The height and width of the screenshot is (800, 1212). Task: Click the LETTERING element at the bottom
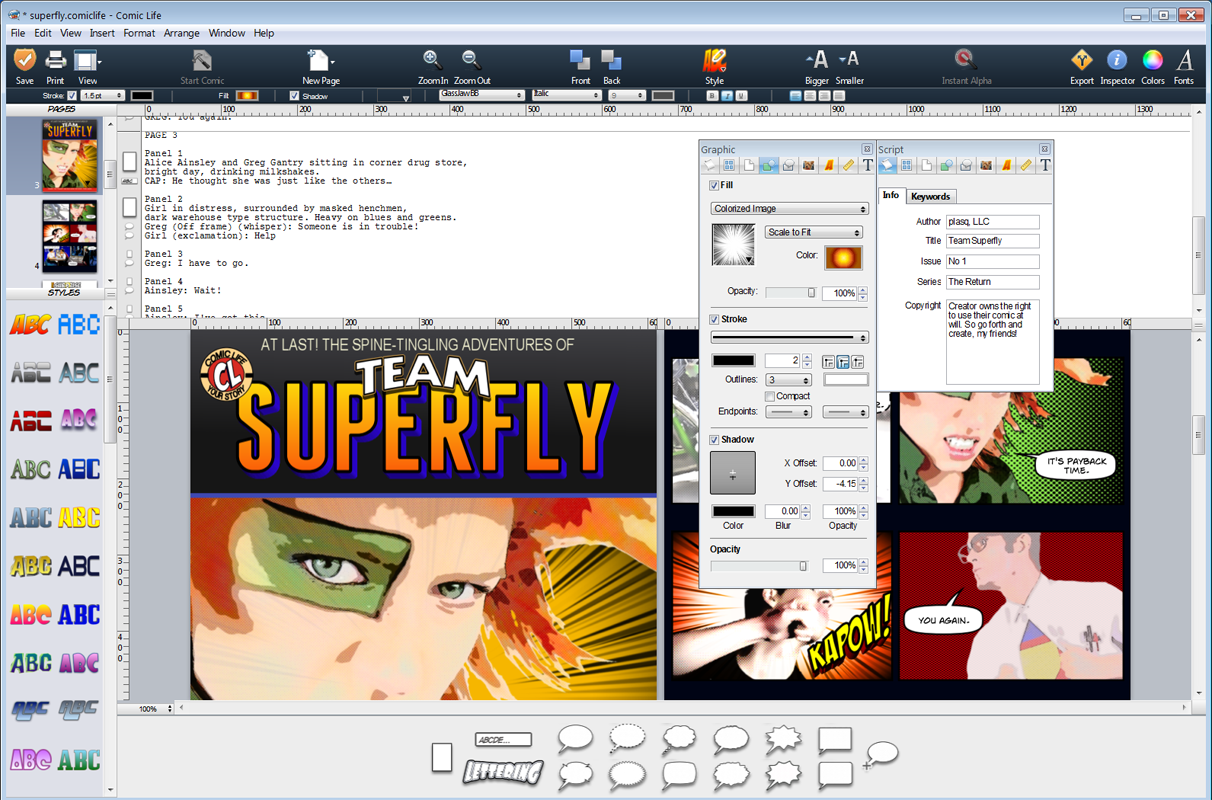click(x=503, y=771)
